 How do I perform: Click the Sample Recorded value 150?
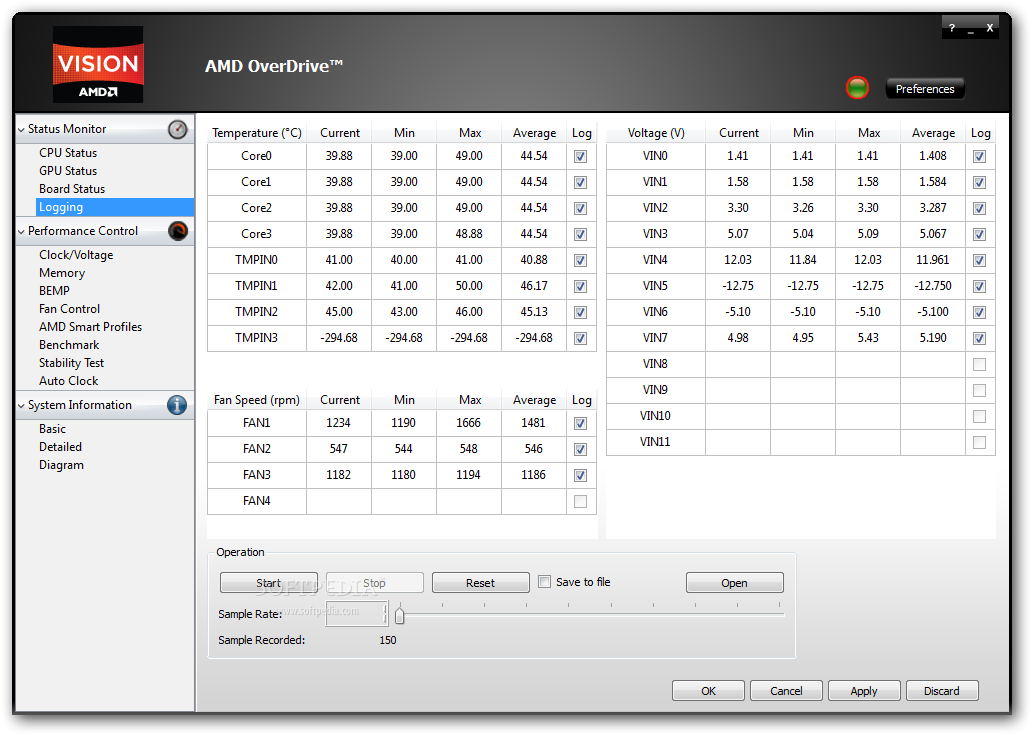[388, 640]
